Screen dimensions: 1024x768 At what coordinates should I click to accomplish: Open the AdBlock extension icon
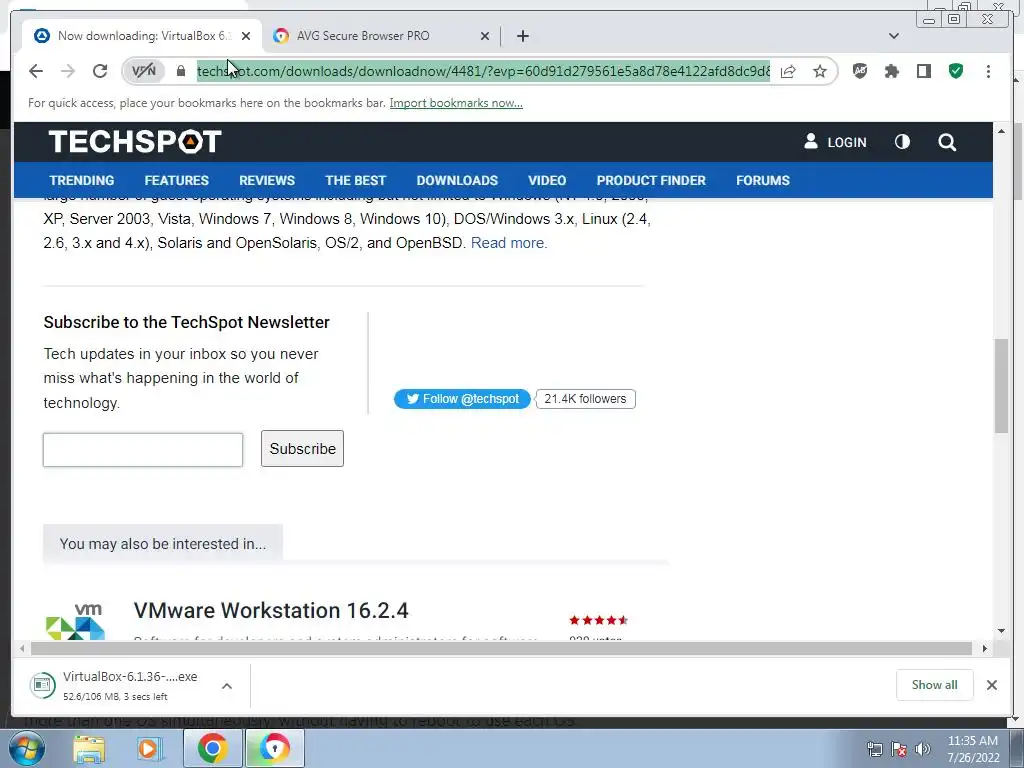click(860, 71)
